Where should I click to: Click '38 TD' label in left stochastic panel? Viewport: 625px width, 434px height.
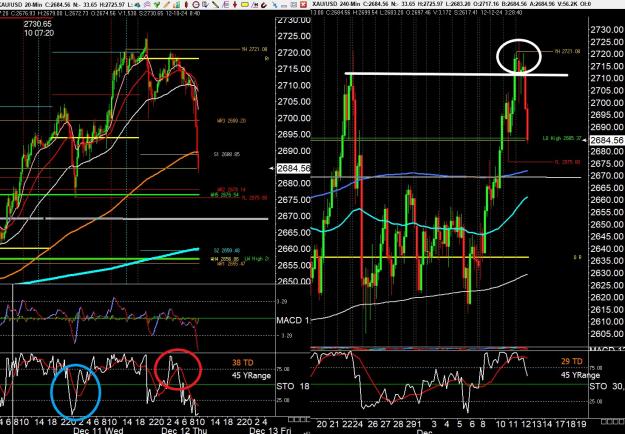click(x=242, y=363)
